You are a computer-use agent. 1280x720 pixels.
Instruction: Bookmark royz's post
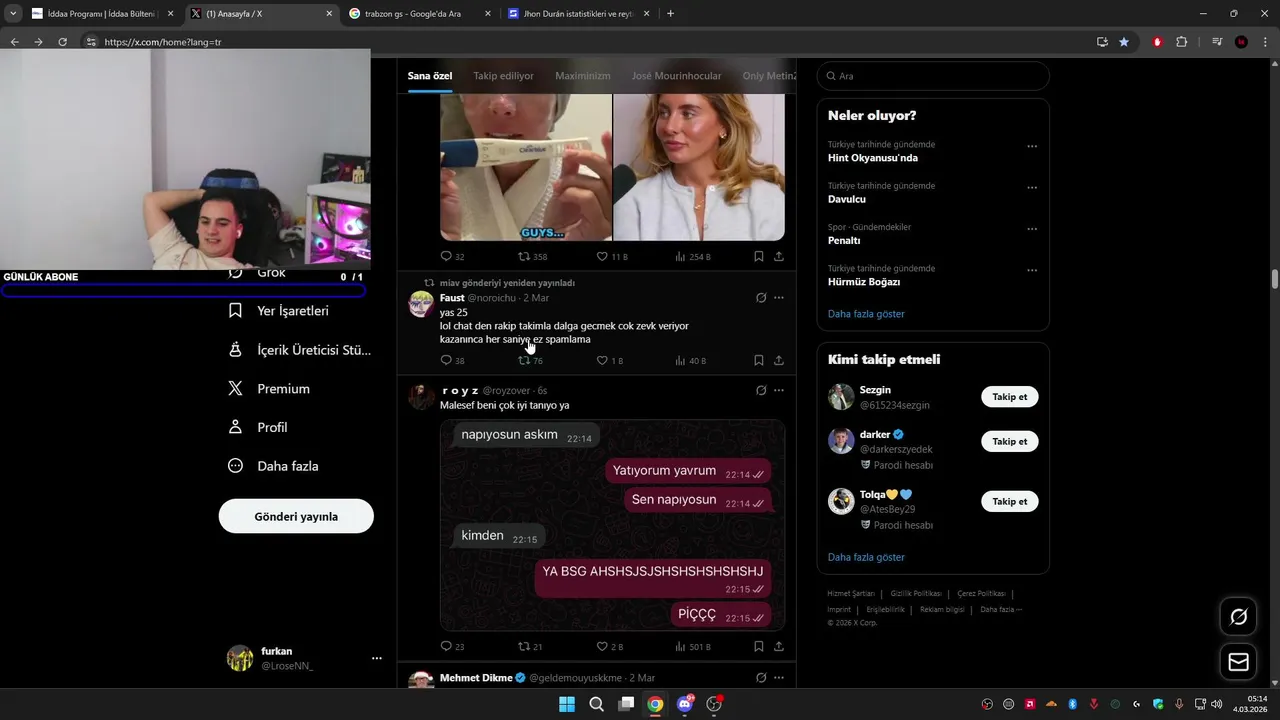click(x=759, y=646)
